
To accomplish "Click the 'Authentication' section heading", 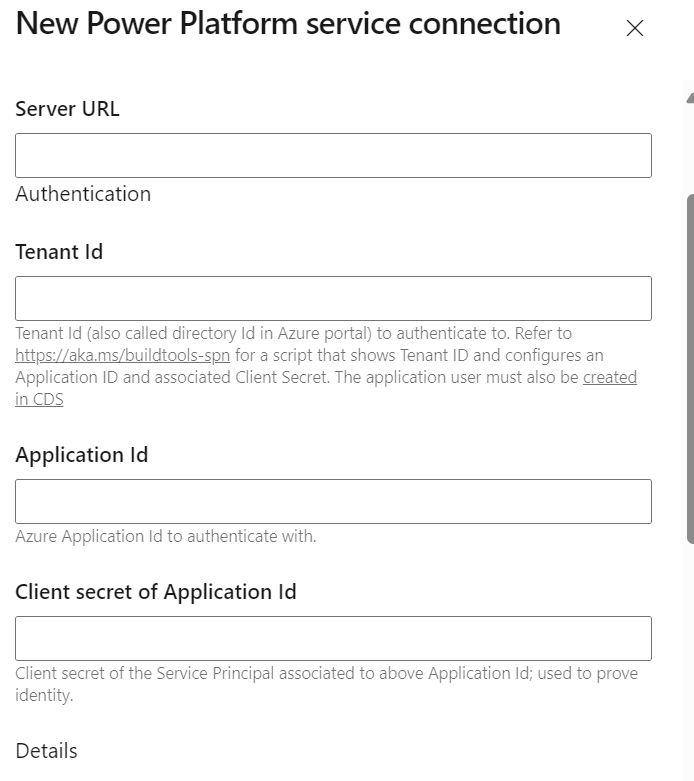I will (x=83, y=194).
